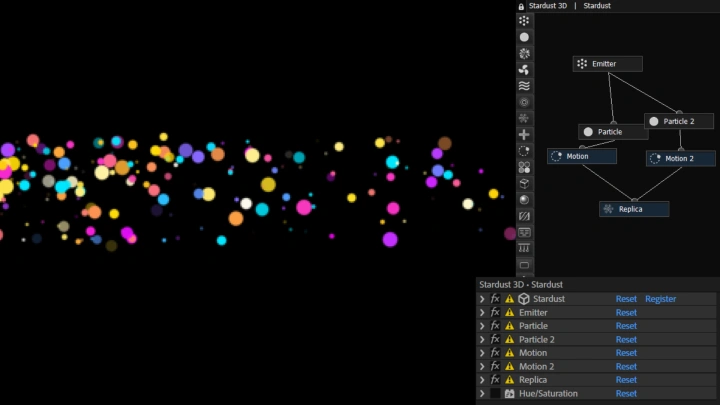Reset the Motion 2 effect
Viewport: 720px width, 405px height.
click(x=626, y=366)
